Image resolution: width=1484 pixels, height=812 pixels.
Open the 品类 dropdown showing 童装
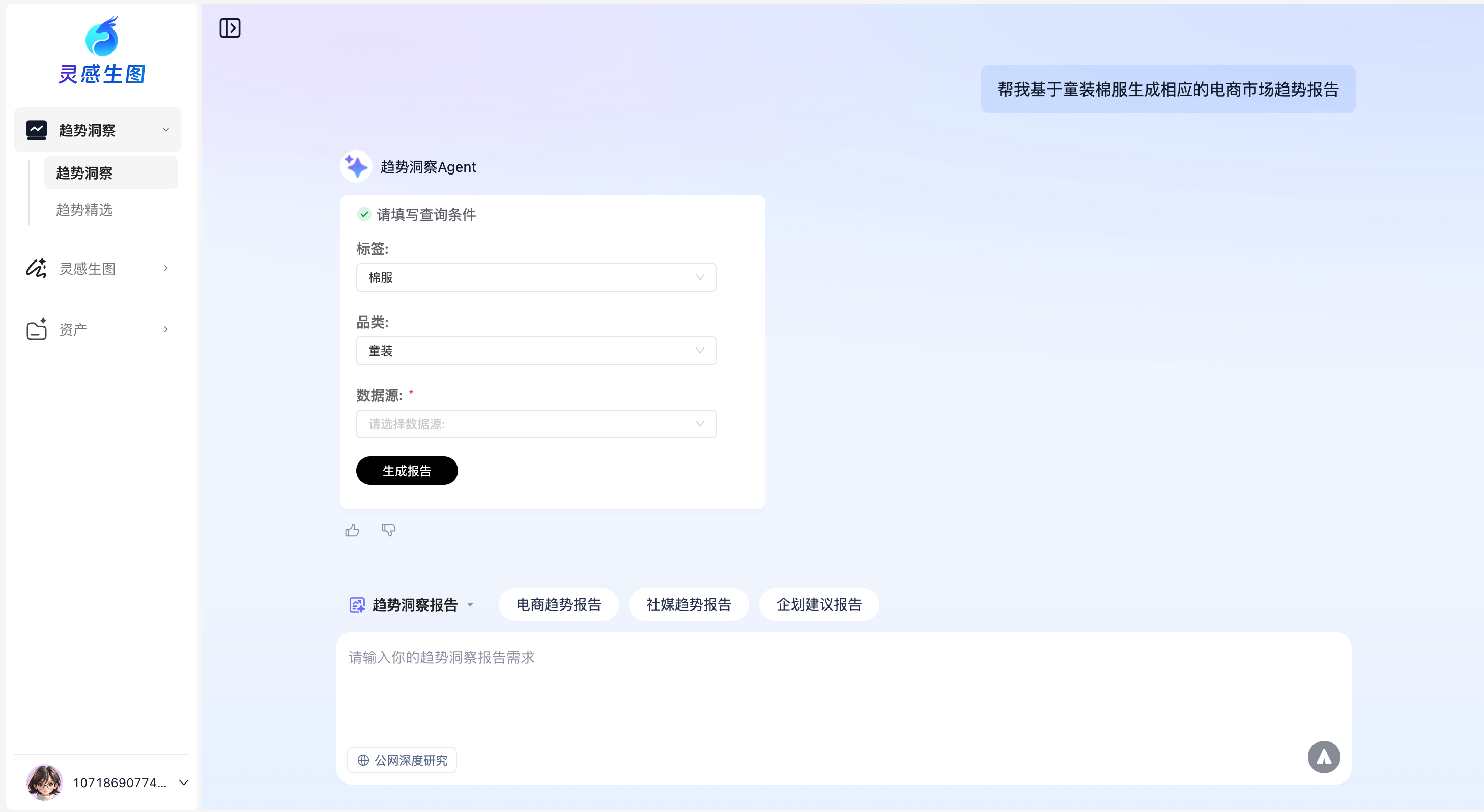click(x=536, y=351)
